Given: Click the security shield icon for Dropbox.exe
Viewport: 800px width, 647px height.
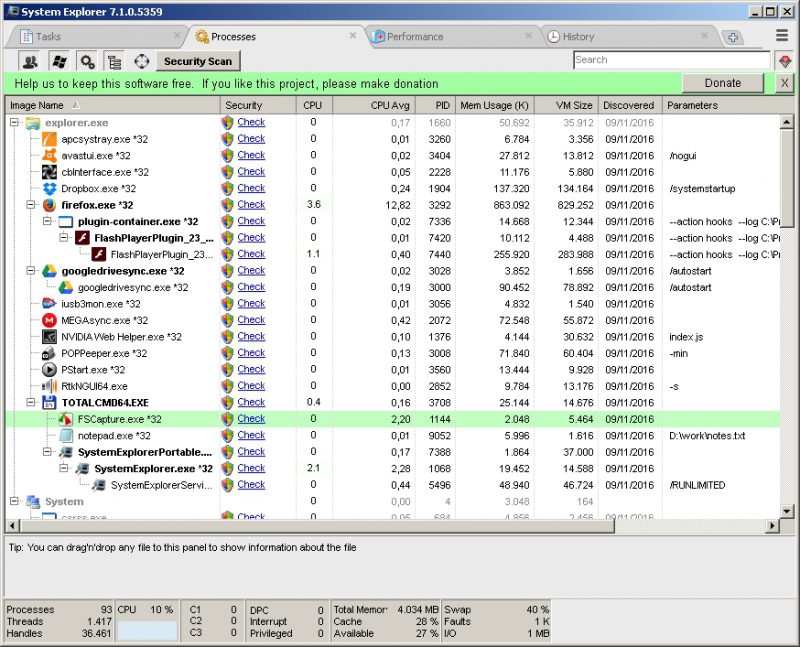Looking at the screenshot, I should pyautogui.click(x=228, y=188).
